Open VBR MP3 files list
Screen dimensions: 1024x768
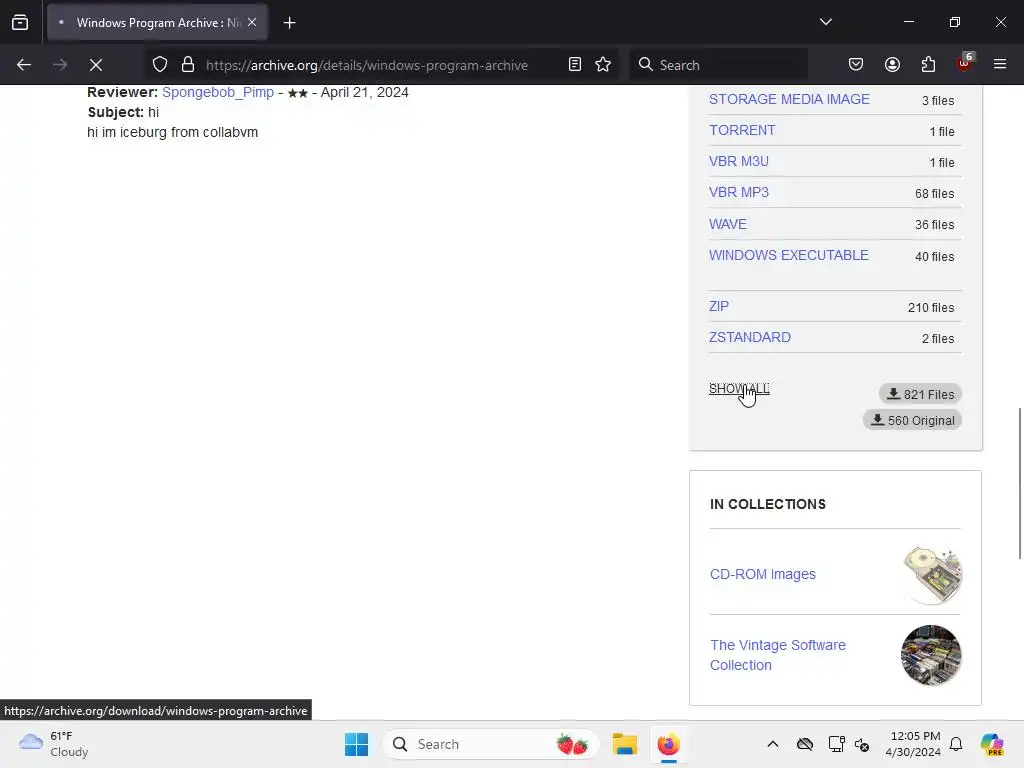coord(739,192)
